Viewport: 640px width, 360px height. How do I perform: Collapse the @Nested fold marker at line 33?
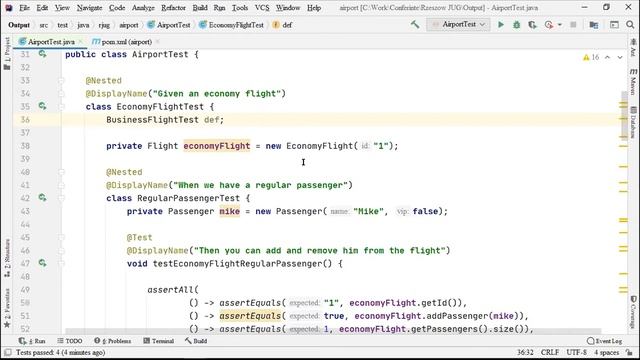[x=61, y=80]
